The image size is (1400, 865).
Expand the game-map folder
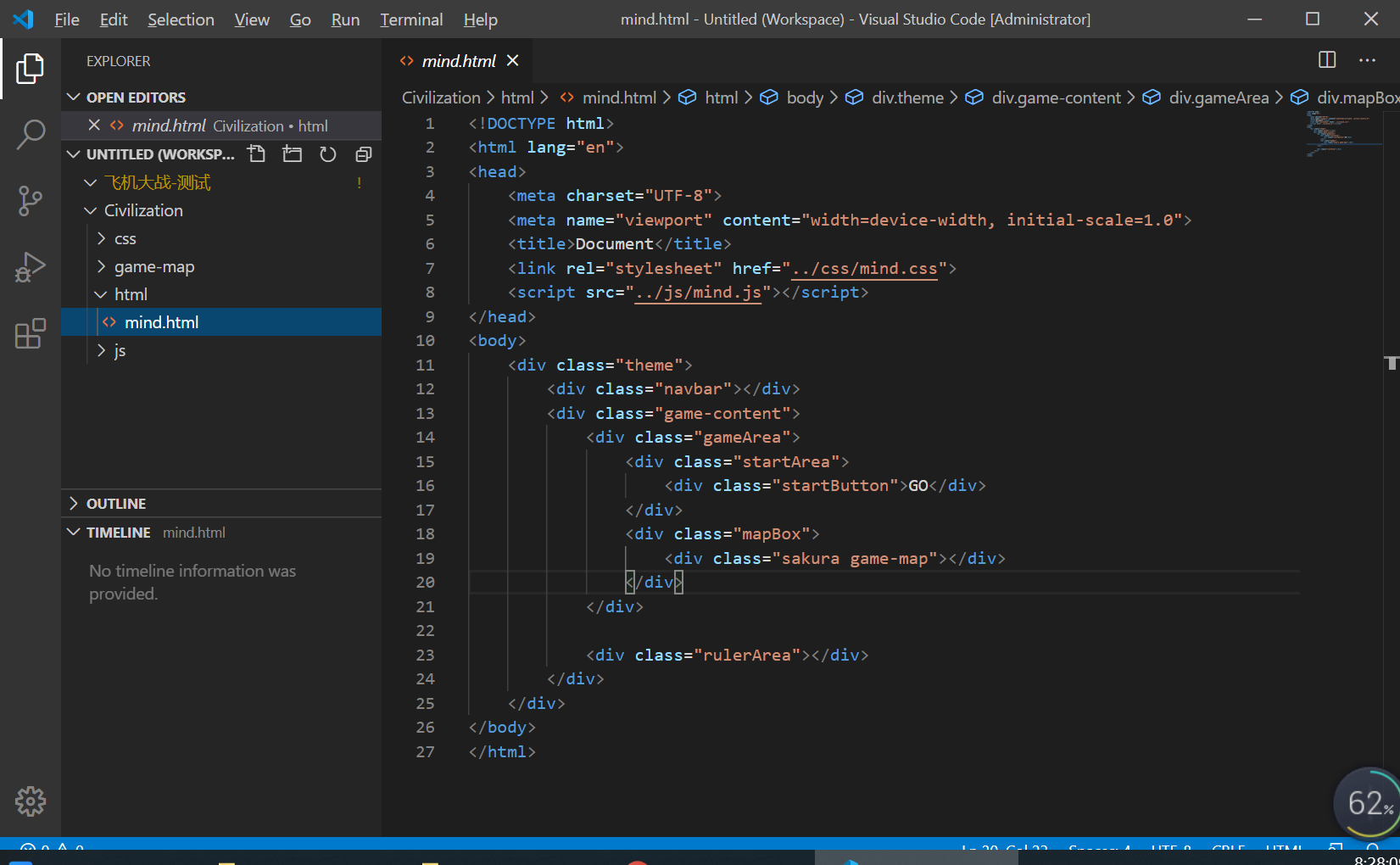[x=221, y=266]
